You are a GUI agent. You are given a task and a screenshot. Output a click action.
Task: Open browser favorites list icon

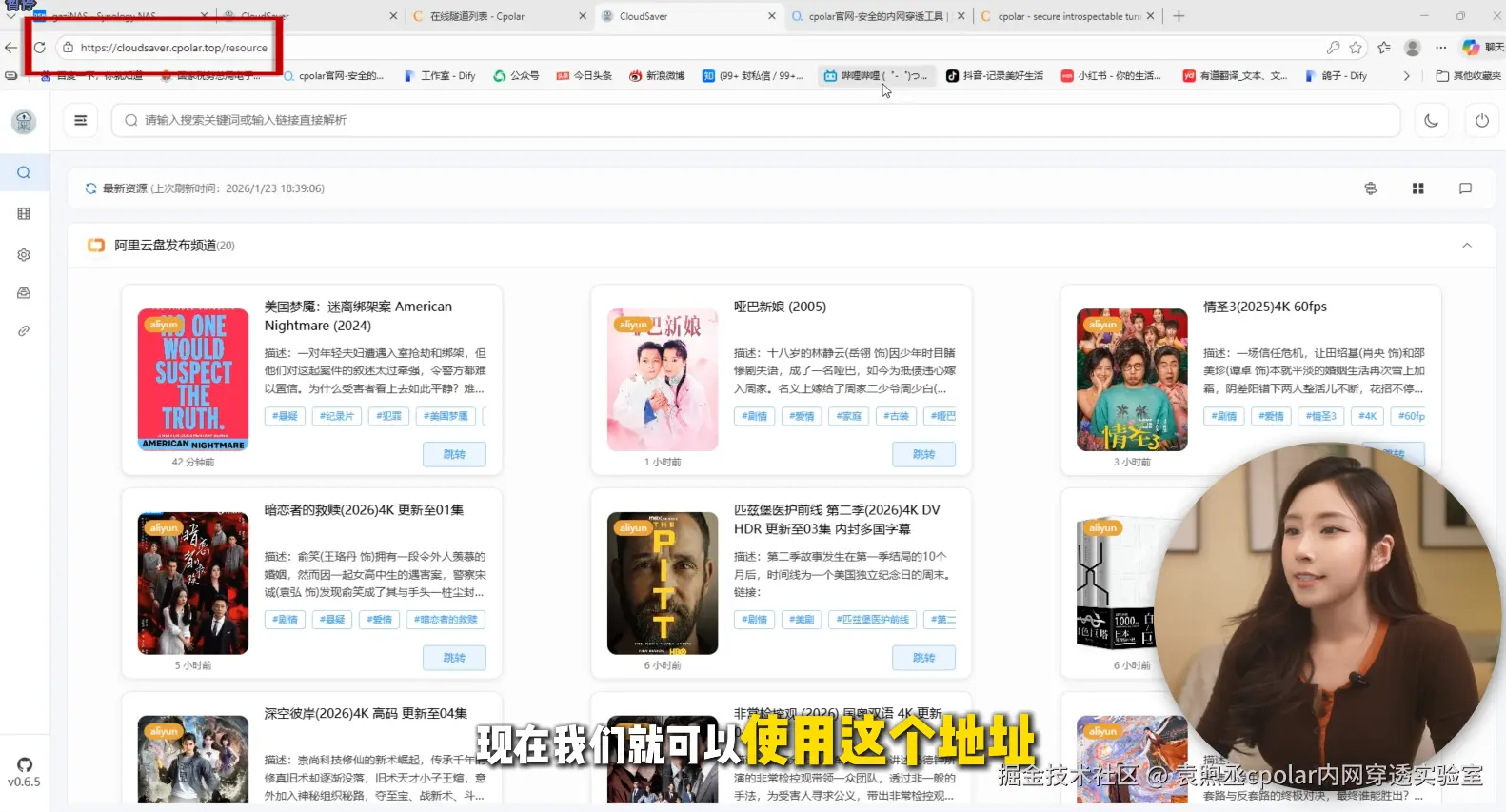point(1383,48)
